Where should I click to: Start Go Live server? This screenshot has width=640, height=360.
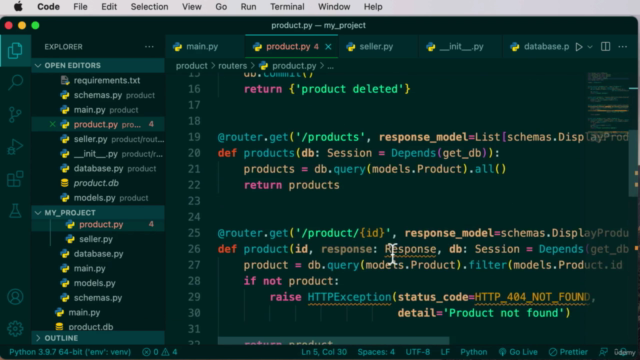coord(518,352)
